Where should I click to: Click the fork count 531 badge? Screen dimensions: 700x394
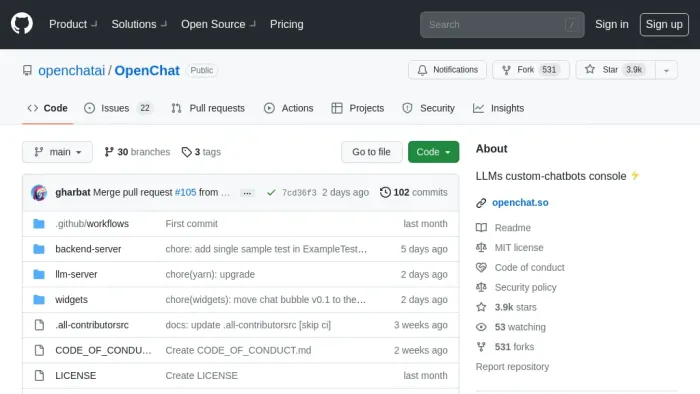tap(549, 70)
